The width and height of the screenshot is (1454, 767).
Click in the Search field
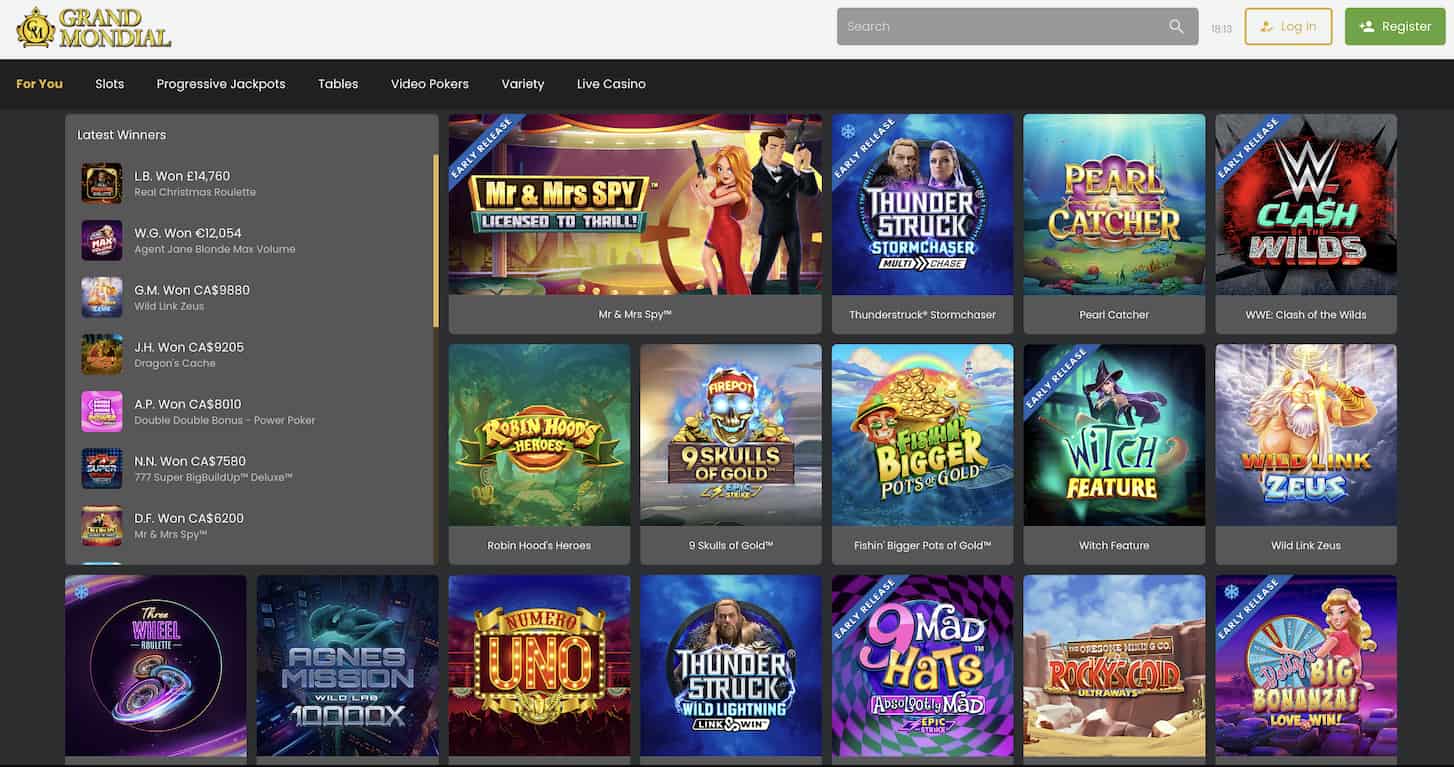click(1017, 27)
